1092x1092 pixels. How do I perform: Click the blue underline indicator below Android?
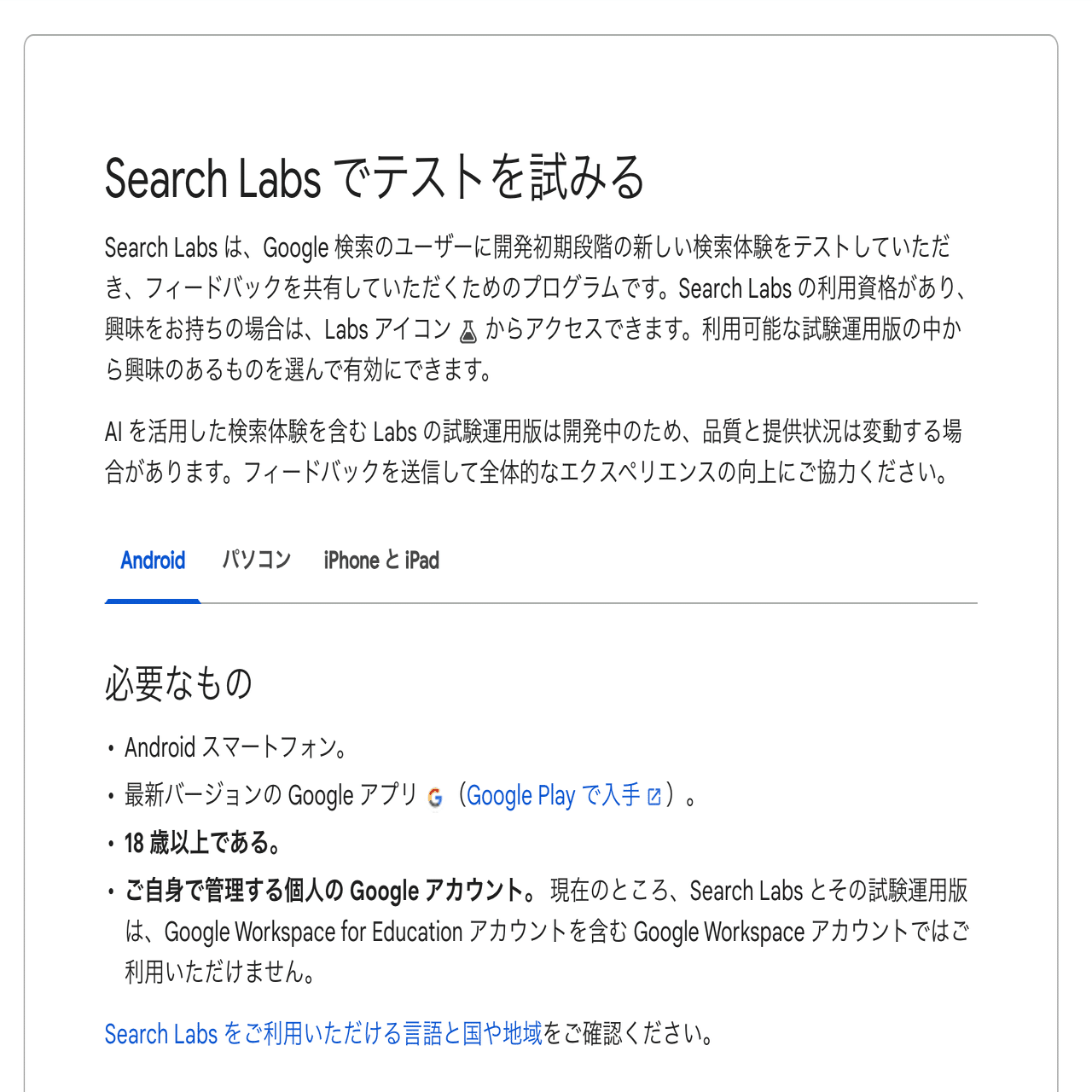pyautogui.click(x=153, y=600)
